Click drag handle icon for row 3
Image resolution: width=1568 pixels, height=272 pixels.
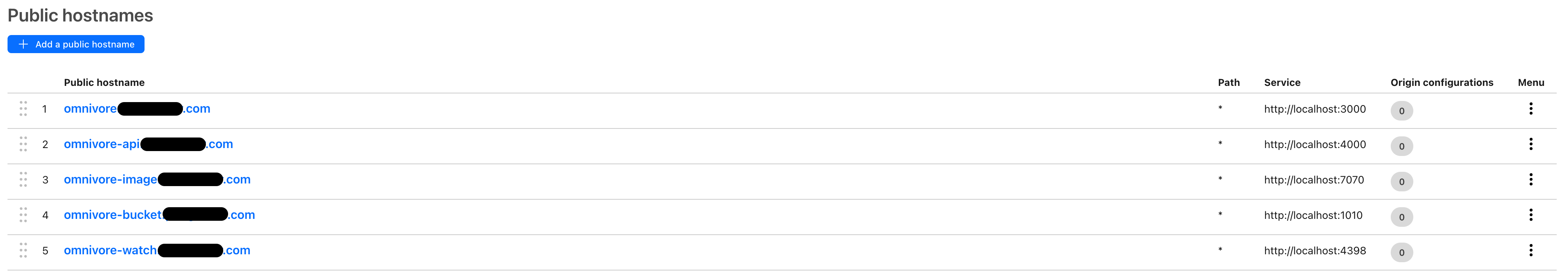click(23, 180)
